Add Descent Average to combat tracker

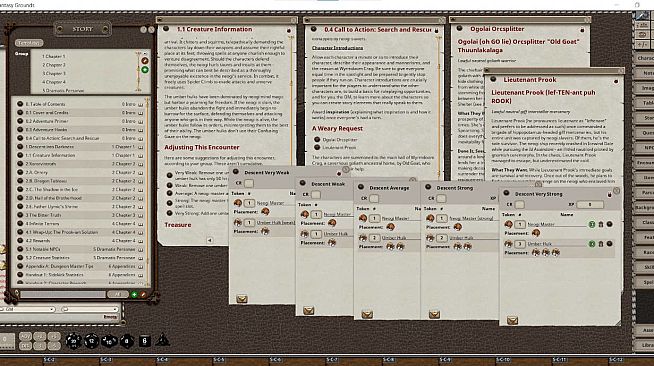pos(367,314)
